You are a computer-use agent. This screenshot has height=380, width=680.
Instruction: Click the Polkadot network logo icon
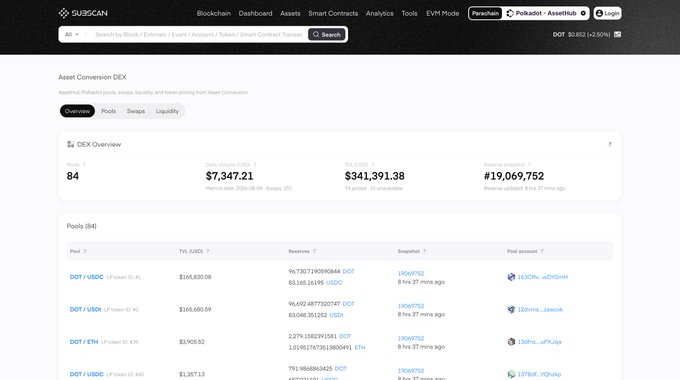(510, 13)
